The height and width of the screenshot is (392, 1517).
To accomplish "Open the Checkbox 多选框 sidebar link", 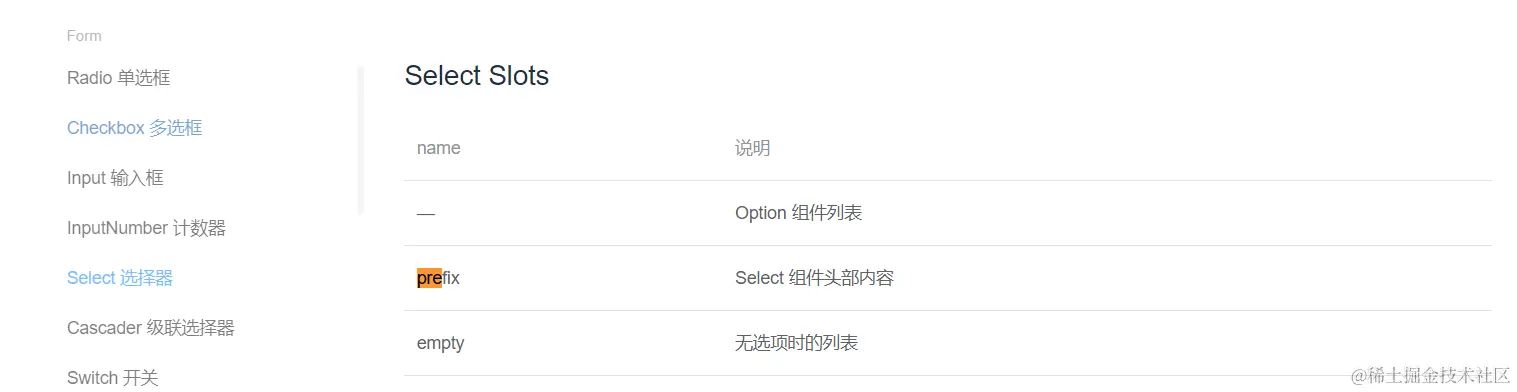I will tap(134, 128).
